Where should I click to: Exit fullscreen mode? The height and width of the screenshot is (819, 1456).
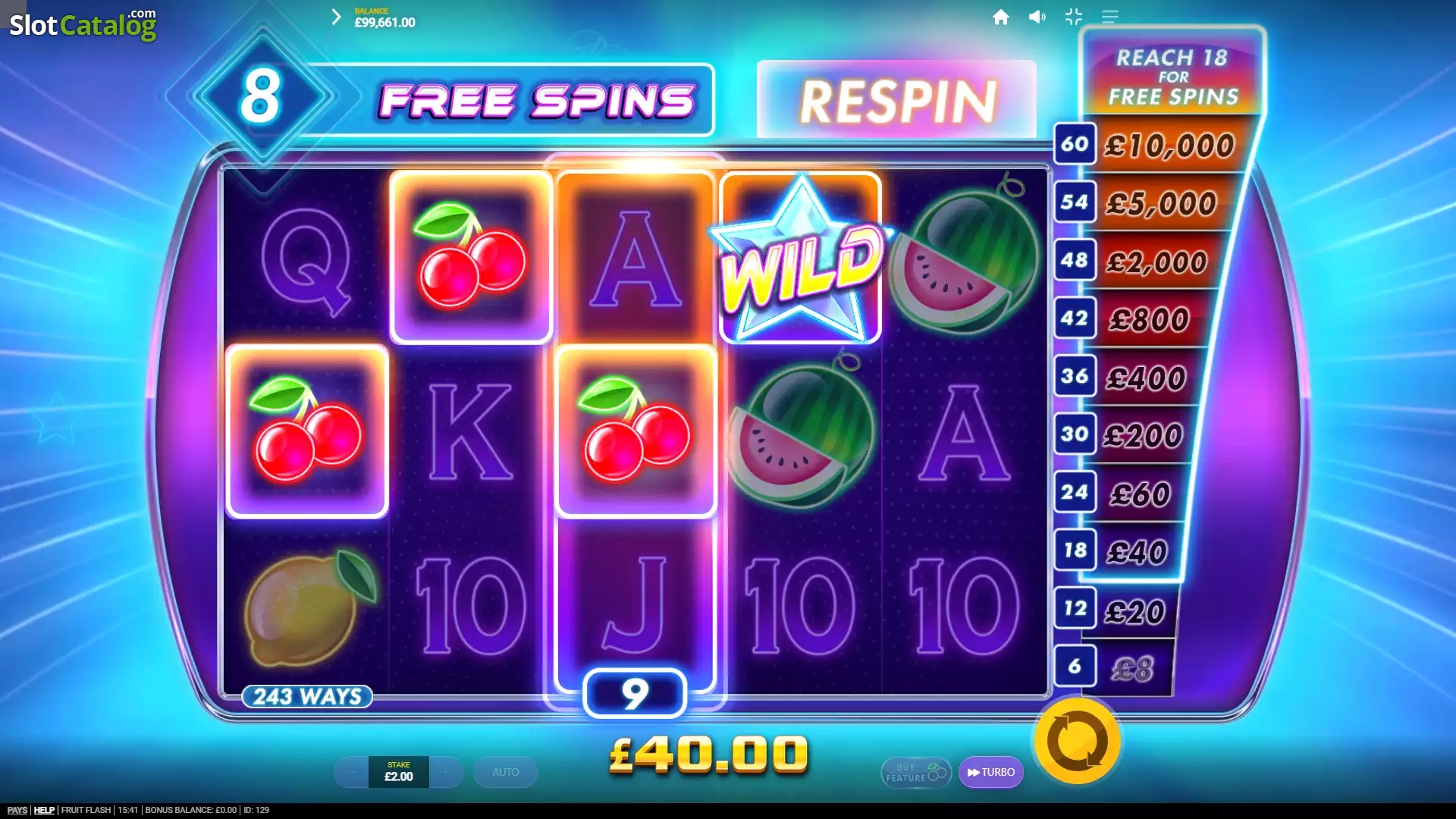(x=1073, y=17)
